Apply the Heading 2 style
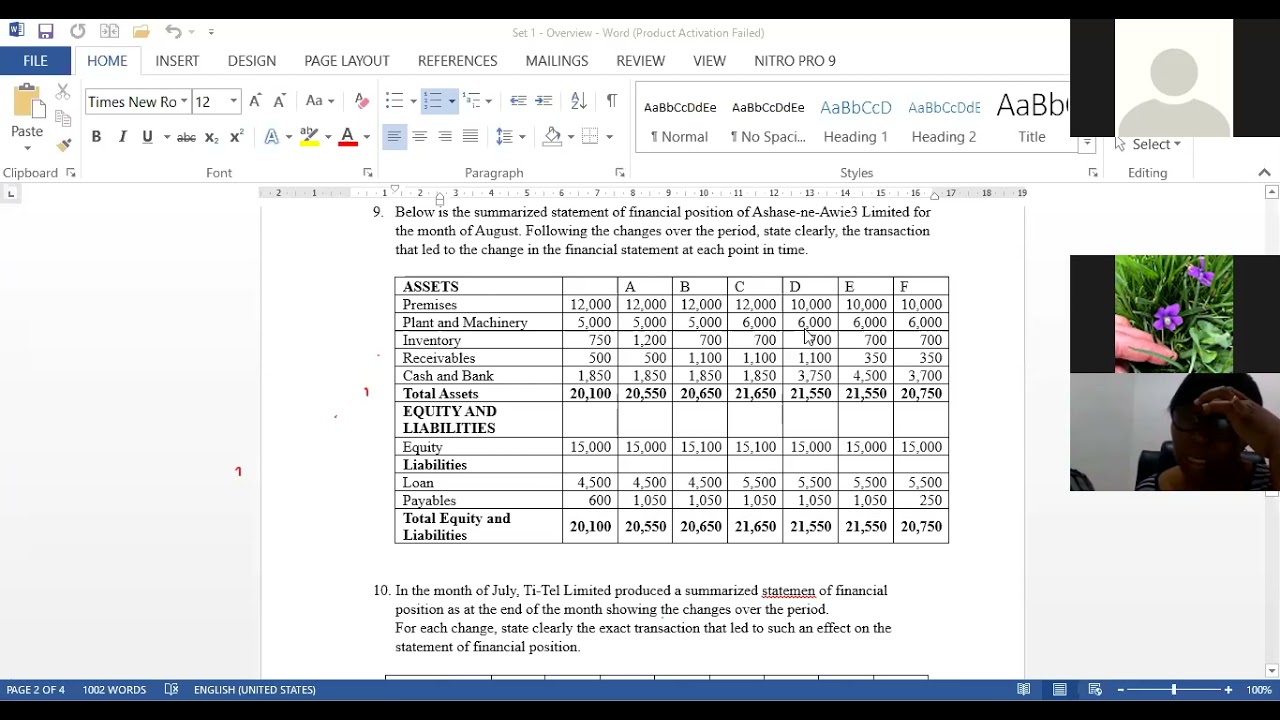The height and width of the screenshot is (720, 1280). (944, 120)
